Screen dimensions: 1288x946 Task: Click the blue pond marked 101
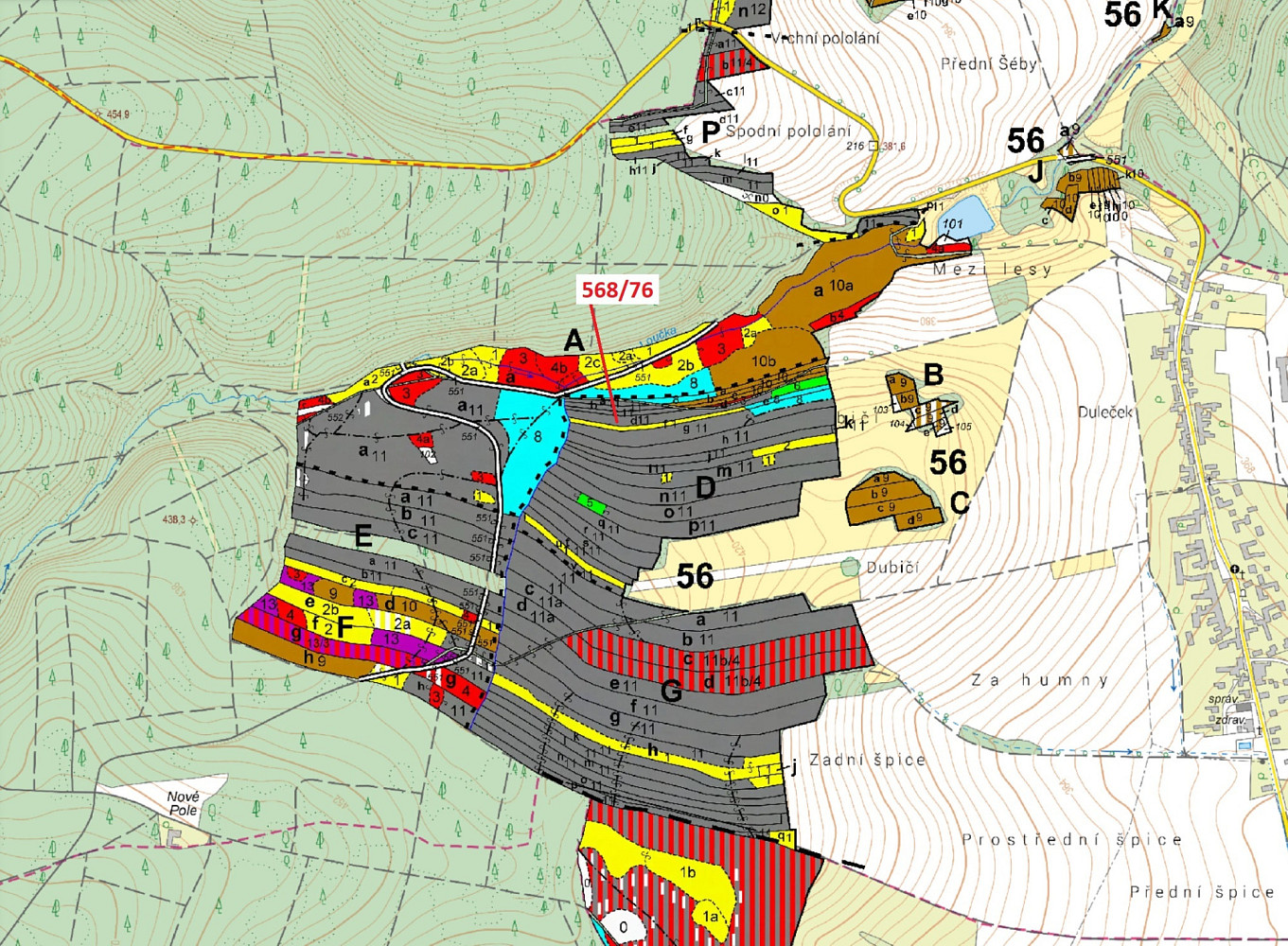pyautogui.click(x=964, y=218)
